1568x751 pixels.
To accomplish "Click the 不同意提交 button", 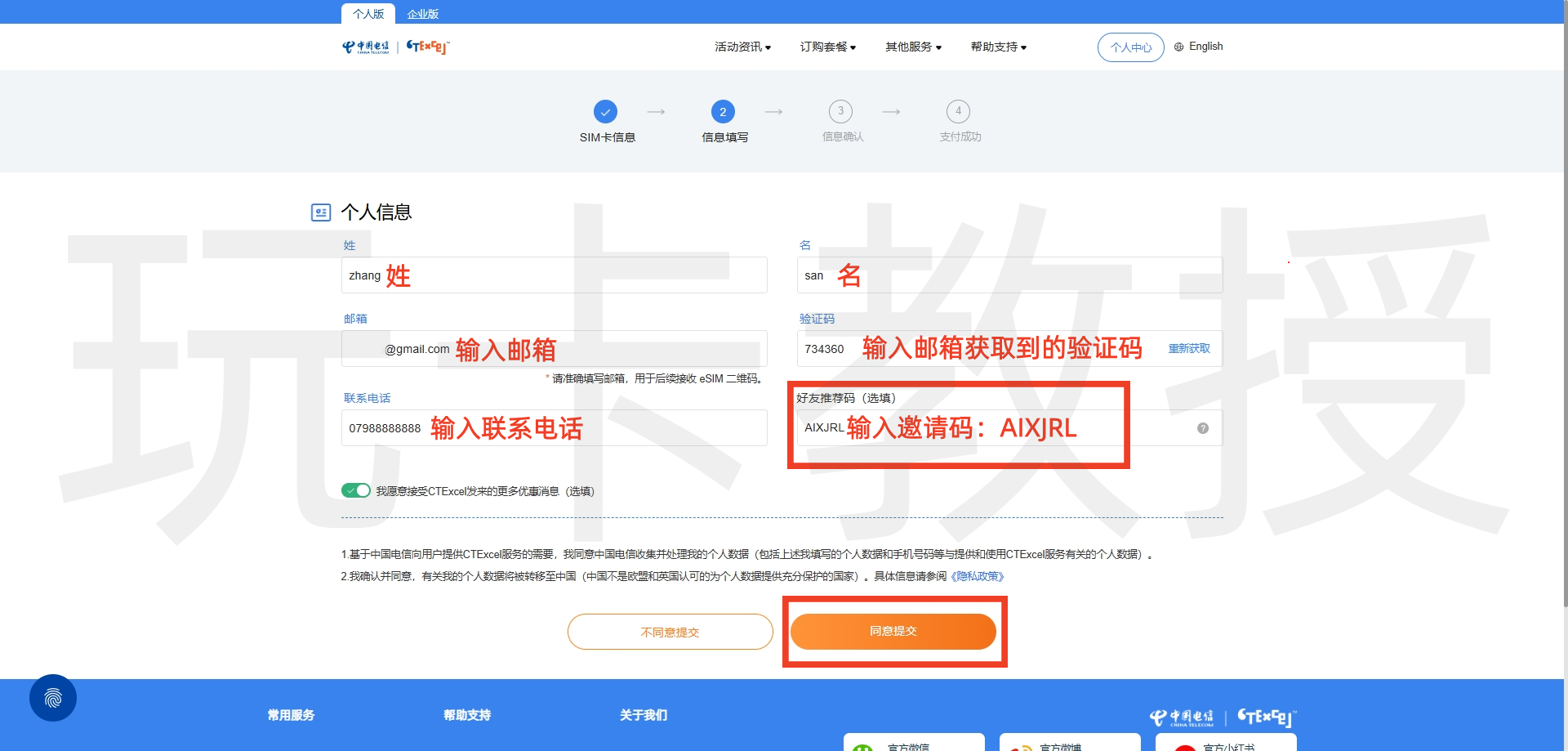I will (x=670, y=632).
